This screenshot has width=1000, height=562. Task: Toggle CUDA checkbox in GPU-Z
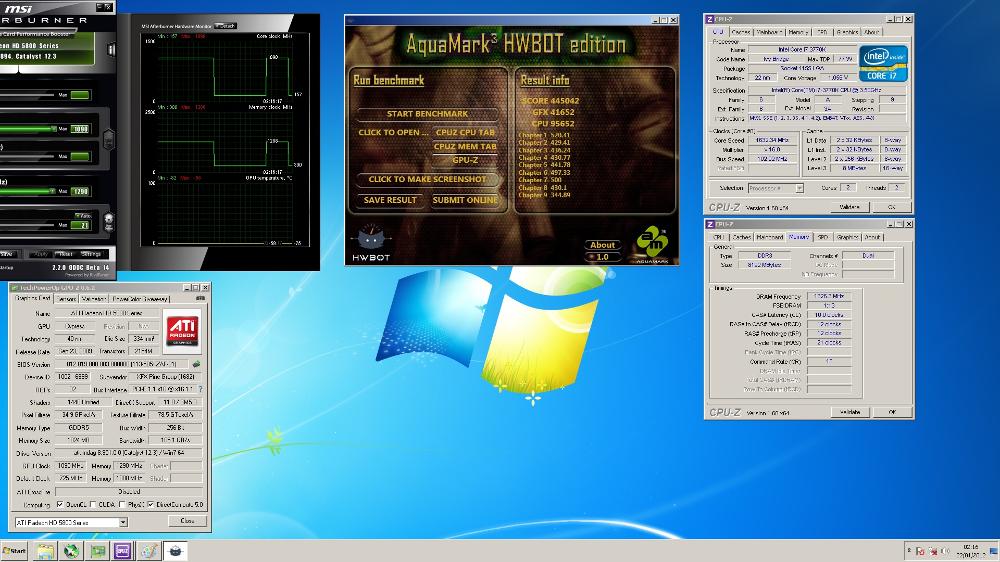(92, 505)
